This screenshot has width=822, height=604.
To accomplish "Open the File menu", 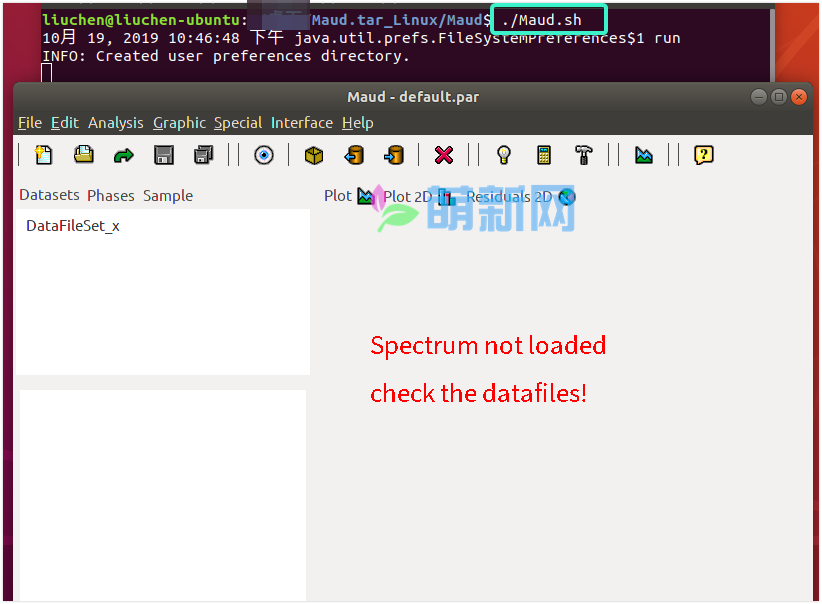I will (30, 123).
